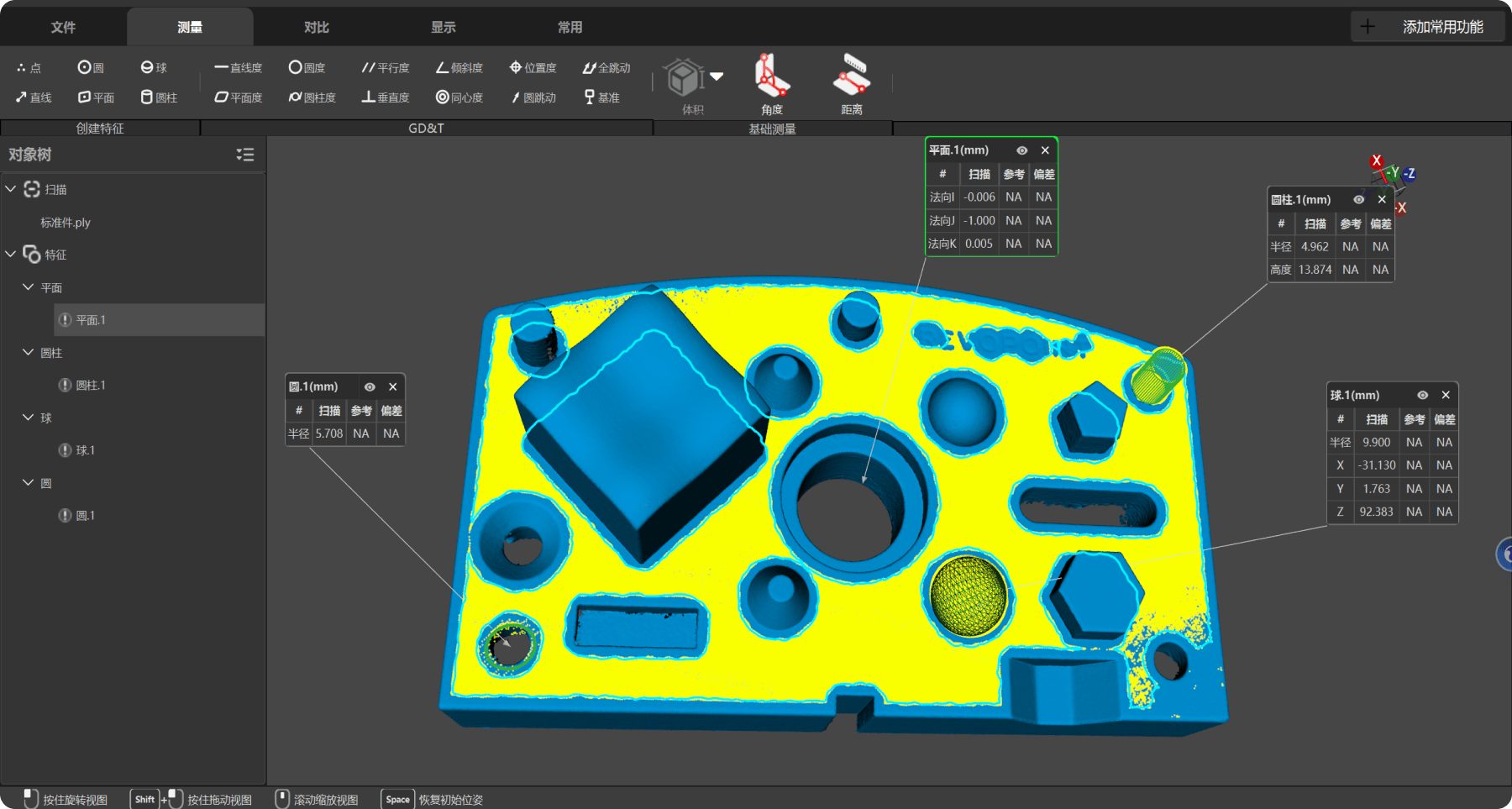
Task: Open the 显示 tab
Action: point(444,27)
